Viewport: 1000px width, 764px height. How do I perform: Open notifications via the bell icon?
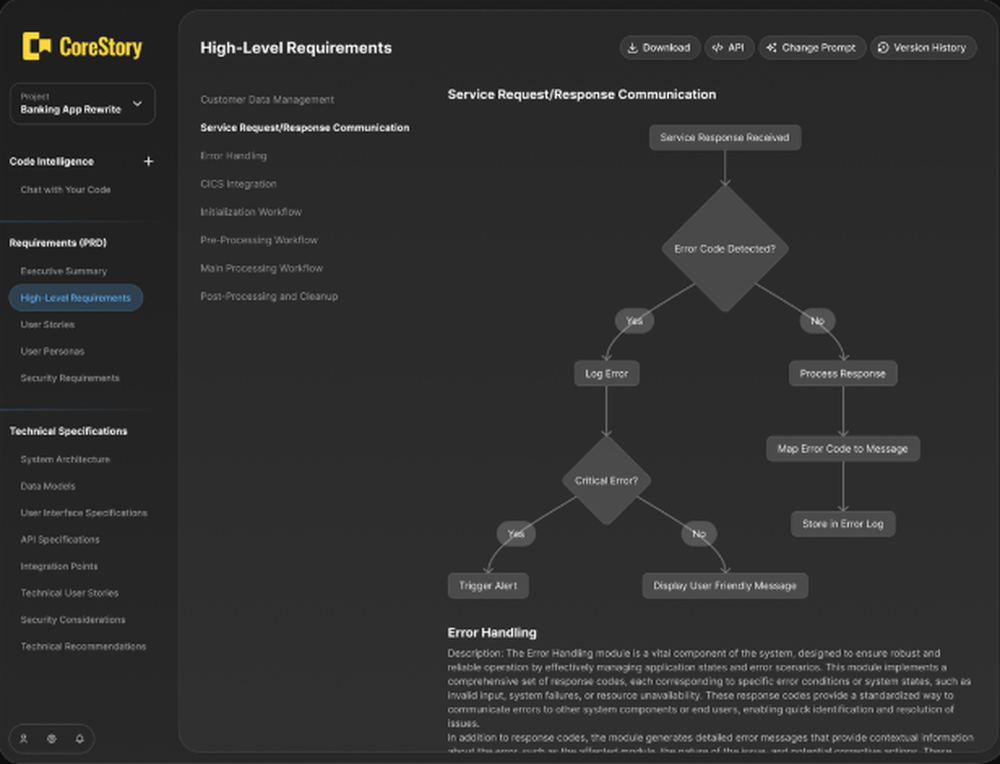tap(80, 738)
